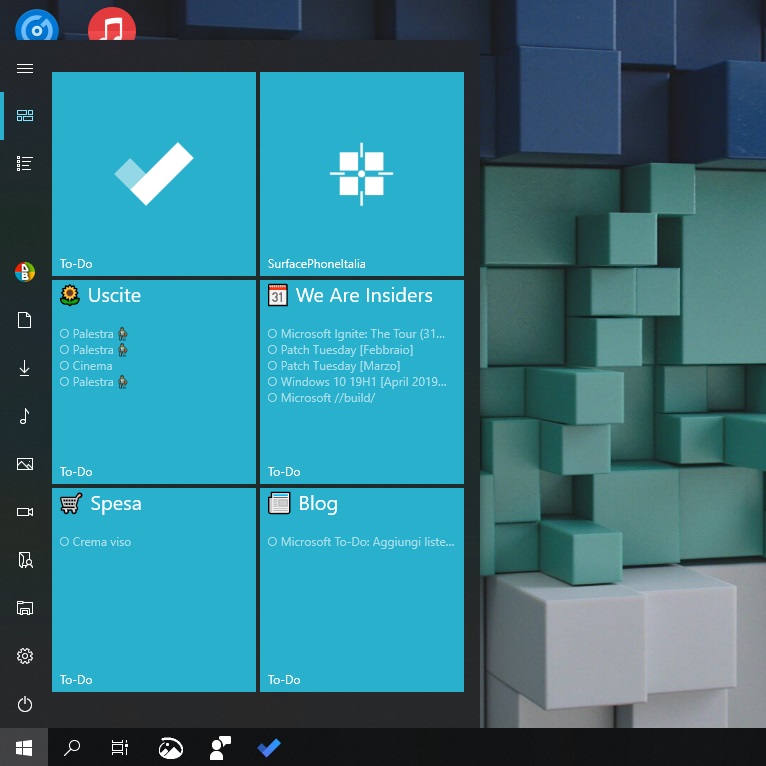Click Patch Tuesday [Febbraio] entry

[340, 350]
